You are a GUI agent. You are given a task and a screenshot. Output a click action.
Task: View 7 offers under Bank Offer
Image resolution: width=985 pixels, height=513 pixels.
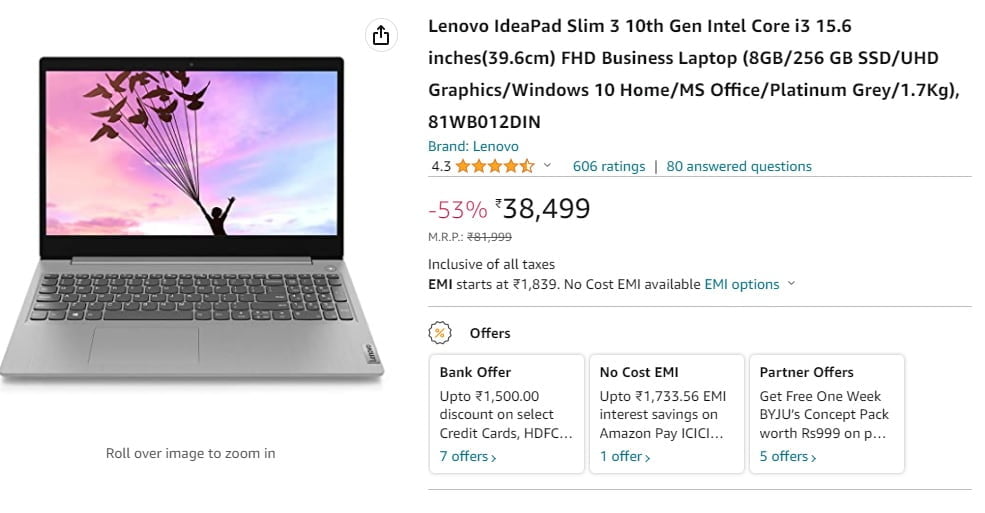pyautogui.click(x=468, y=456)
